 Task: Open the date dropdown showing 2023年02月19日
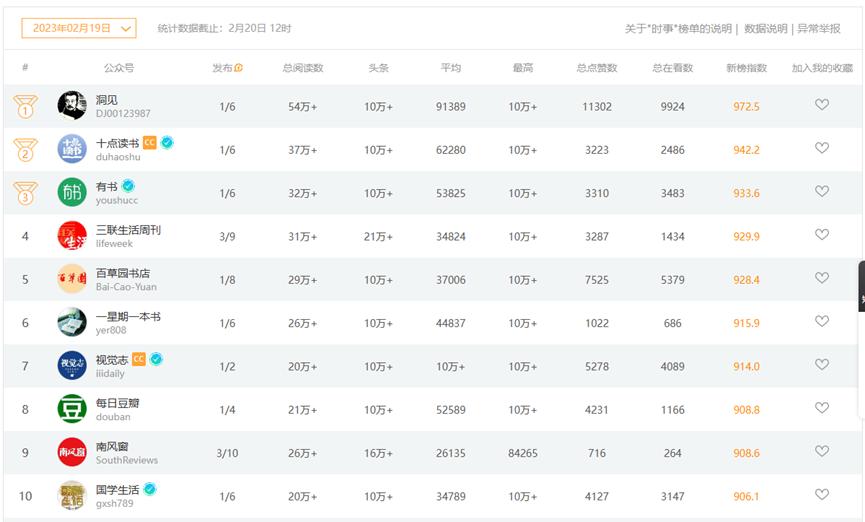click(x=78, y=29)
